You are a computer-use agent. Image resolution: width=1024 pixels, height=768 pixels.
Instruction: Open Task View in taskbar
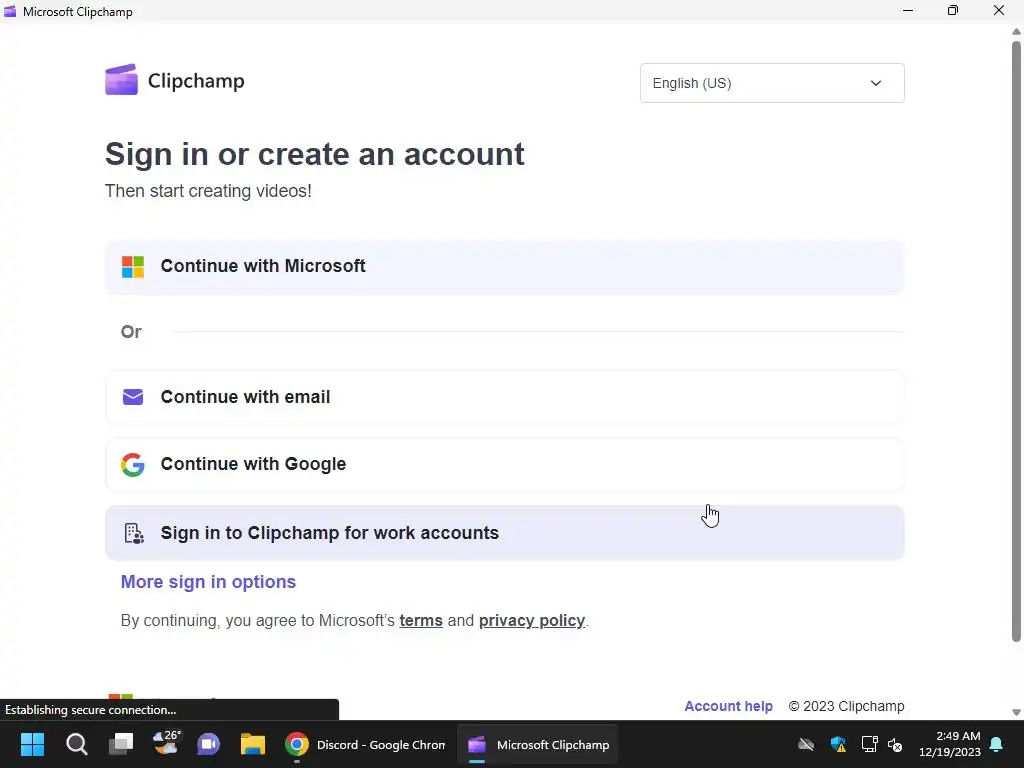click(121, 744)
